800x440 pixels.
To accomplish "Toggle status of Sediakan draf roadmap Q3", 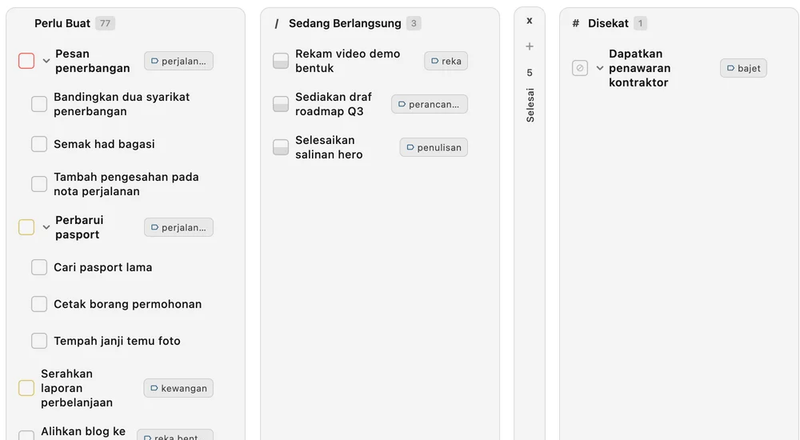I will click(x=281, y=104).
